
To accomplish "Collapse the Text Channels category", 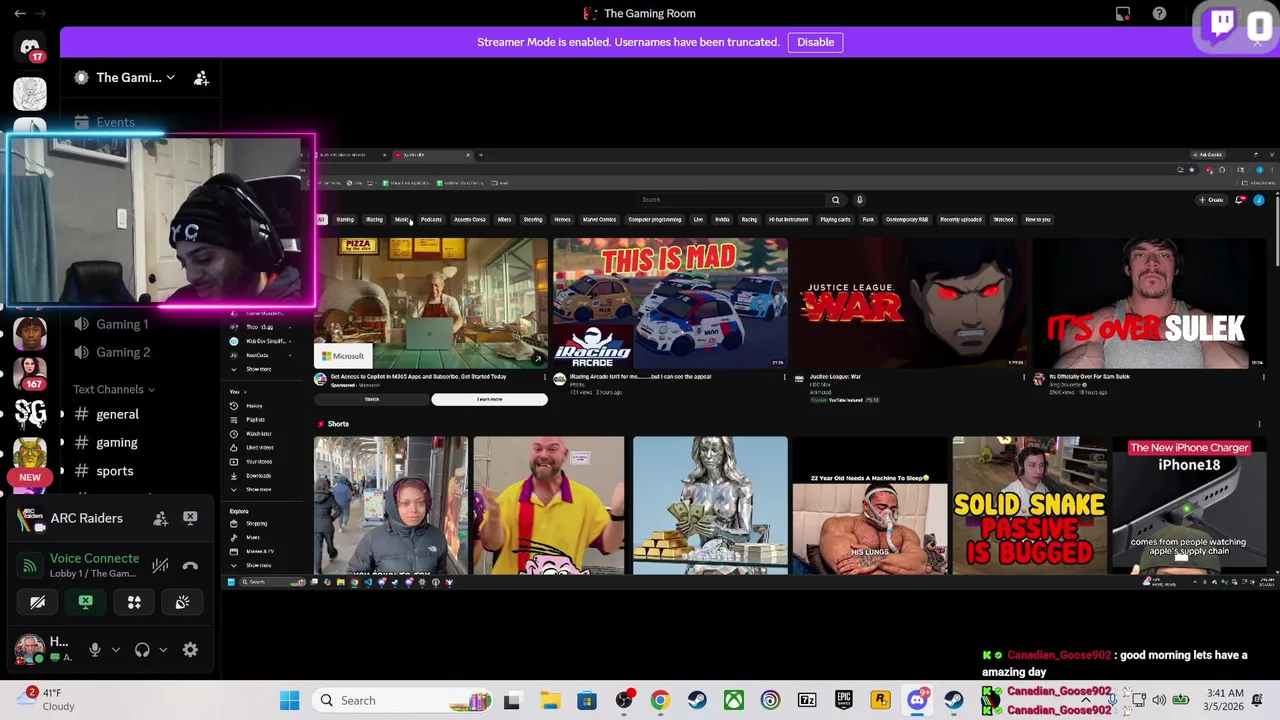I will [x=114, y=389].
